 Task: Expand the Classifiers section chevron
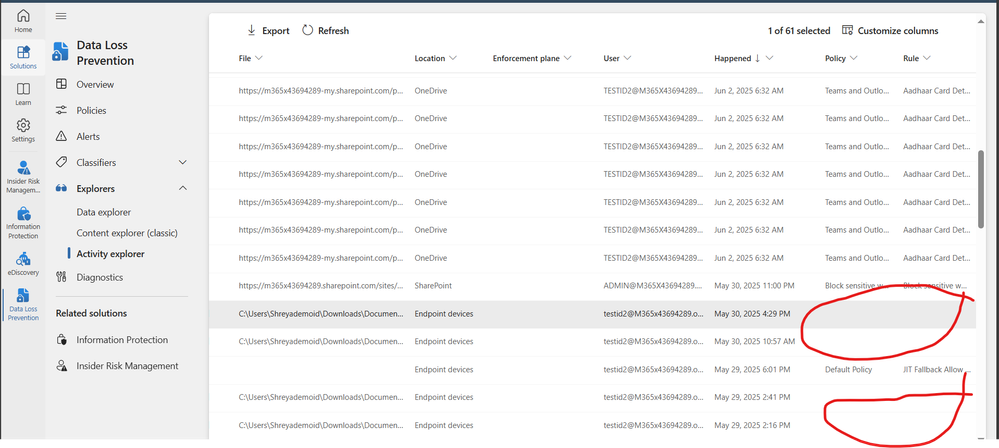click(183, 163)
